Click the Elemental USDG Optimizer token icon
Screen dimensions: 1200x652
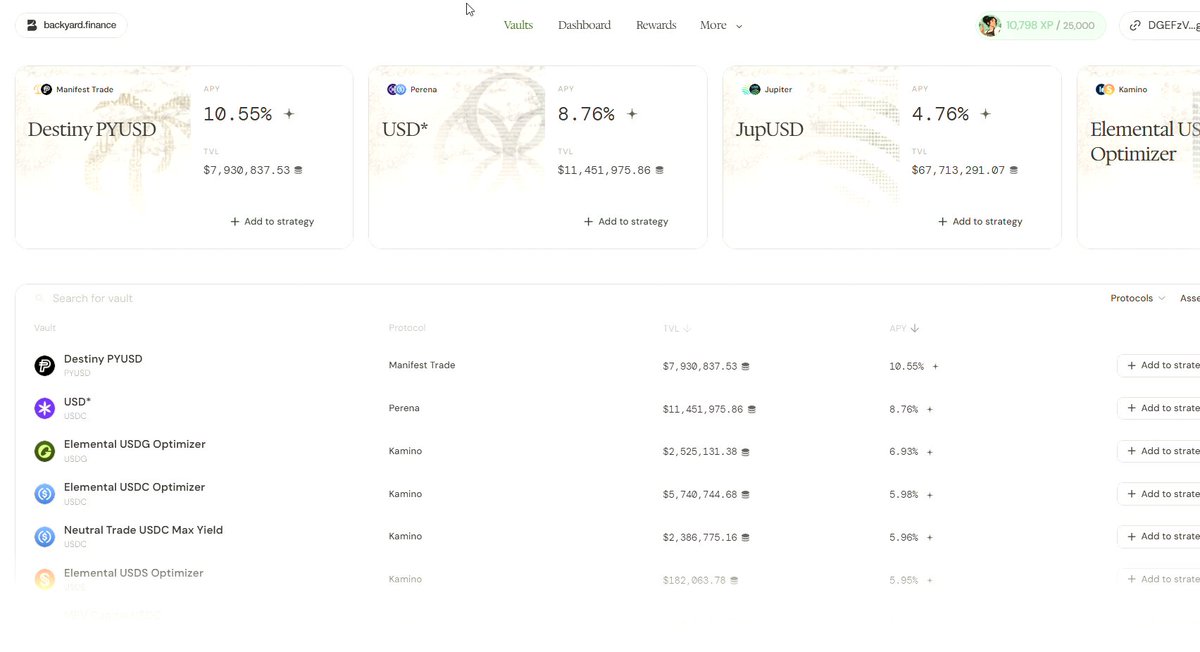44,451
